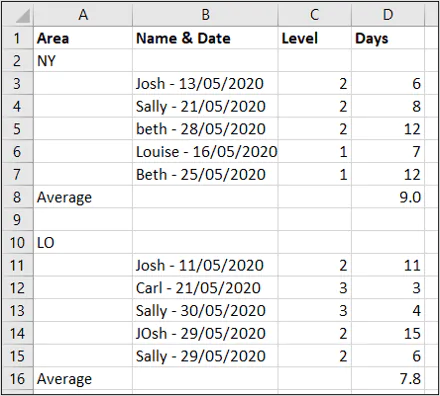Screen dimensions: 440x396
Task: Select Days value 6 in row 3
Action: [x=388, y=83]
